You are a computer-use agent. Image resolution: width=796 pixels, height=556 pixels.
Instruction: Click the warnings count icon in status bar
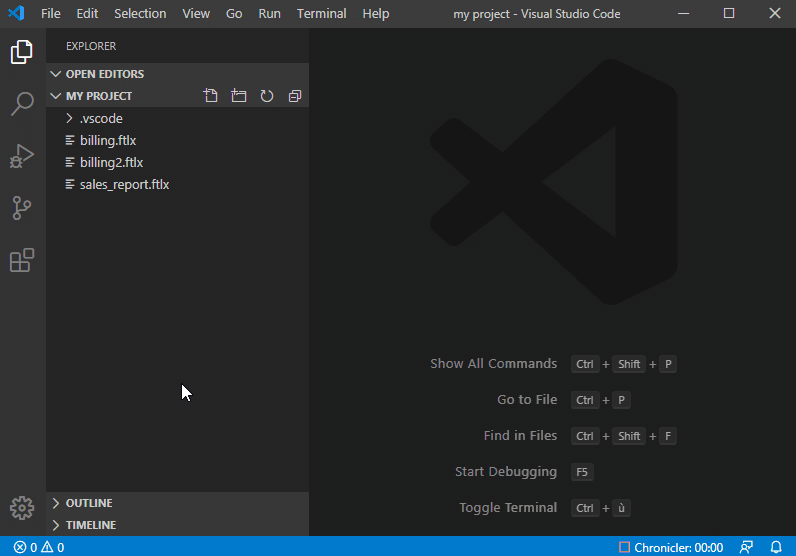click(x=47, y=547)
